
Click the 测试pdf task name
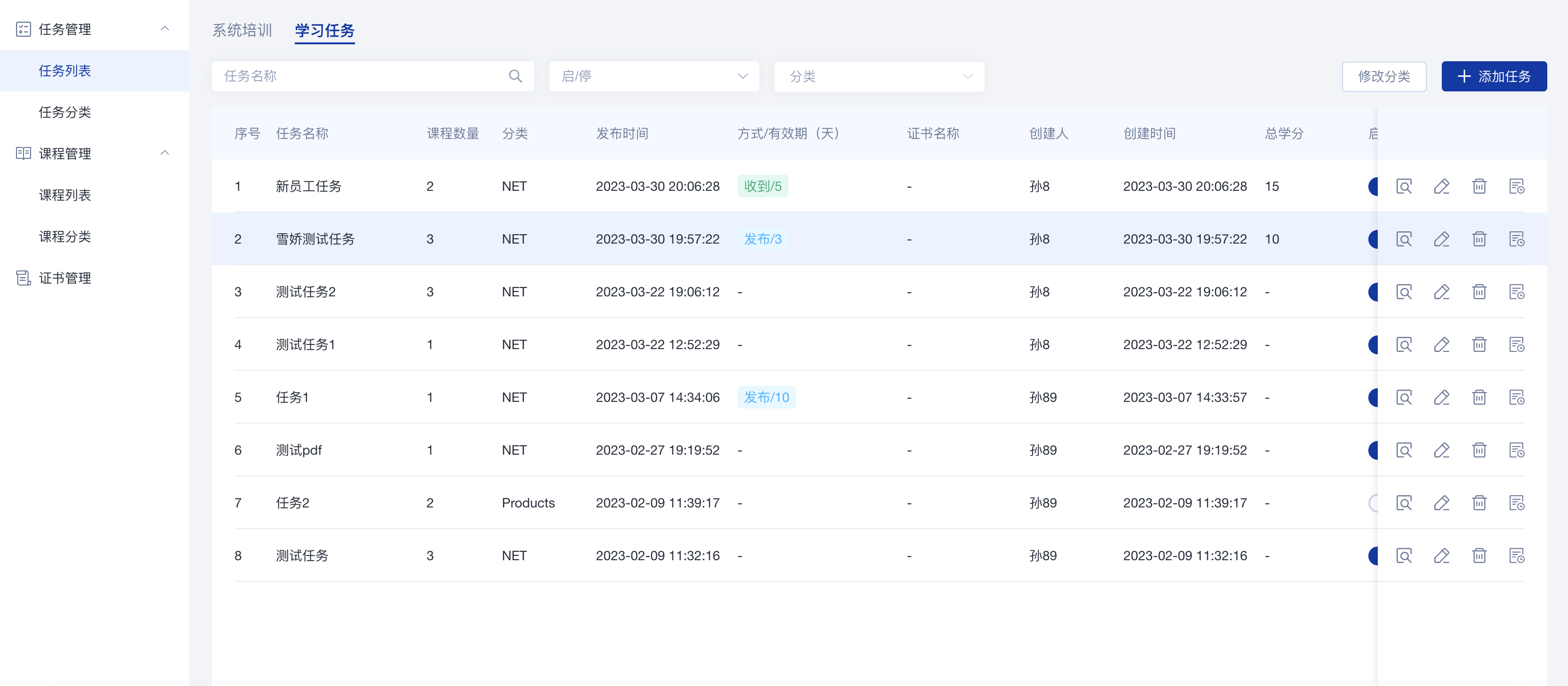click(299, 450)
